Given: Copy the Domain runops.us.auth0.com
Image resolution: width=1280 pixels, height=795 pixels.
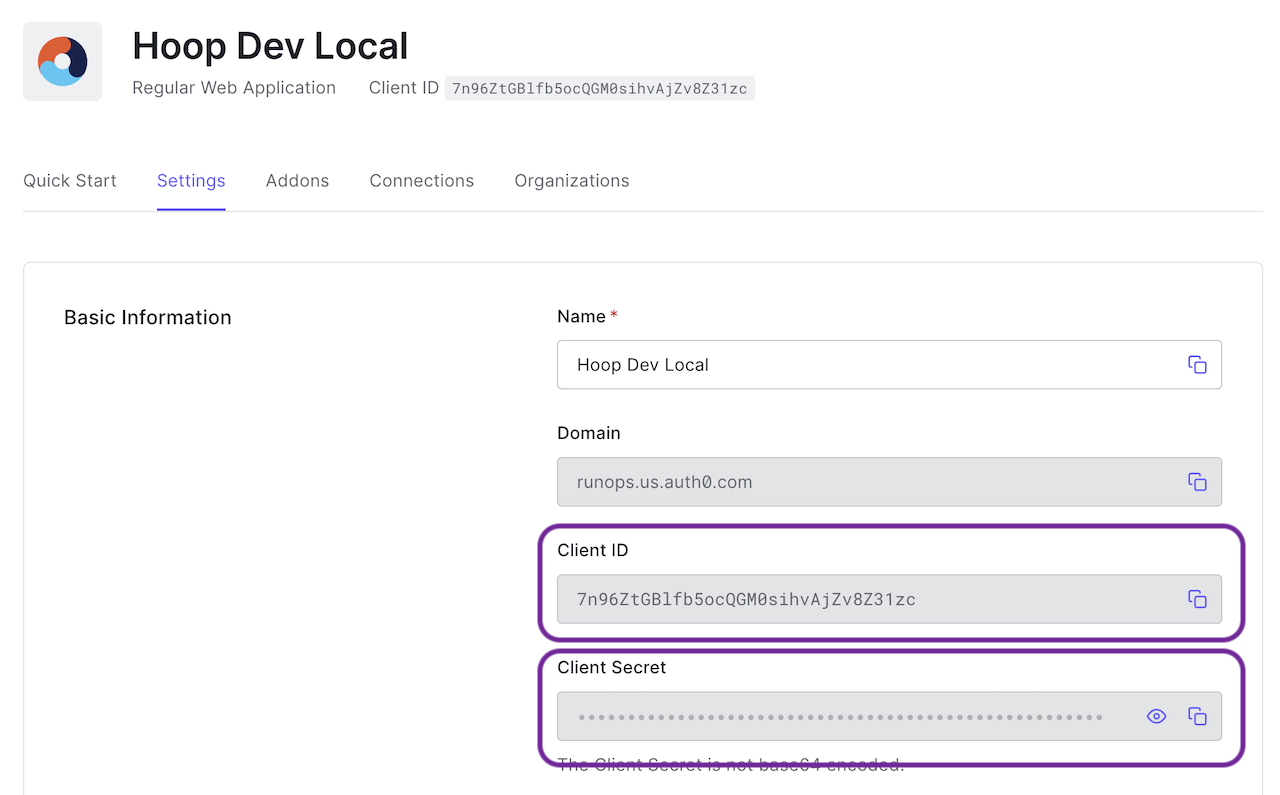Looking at the screenshot, I should click(x=1197, y=482).
